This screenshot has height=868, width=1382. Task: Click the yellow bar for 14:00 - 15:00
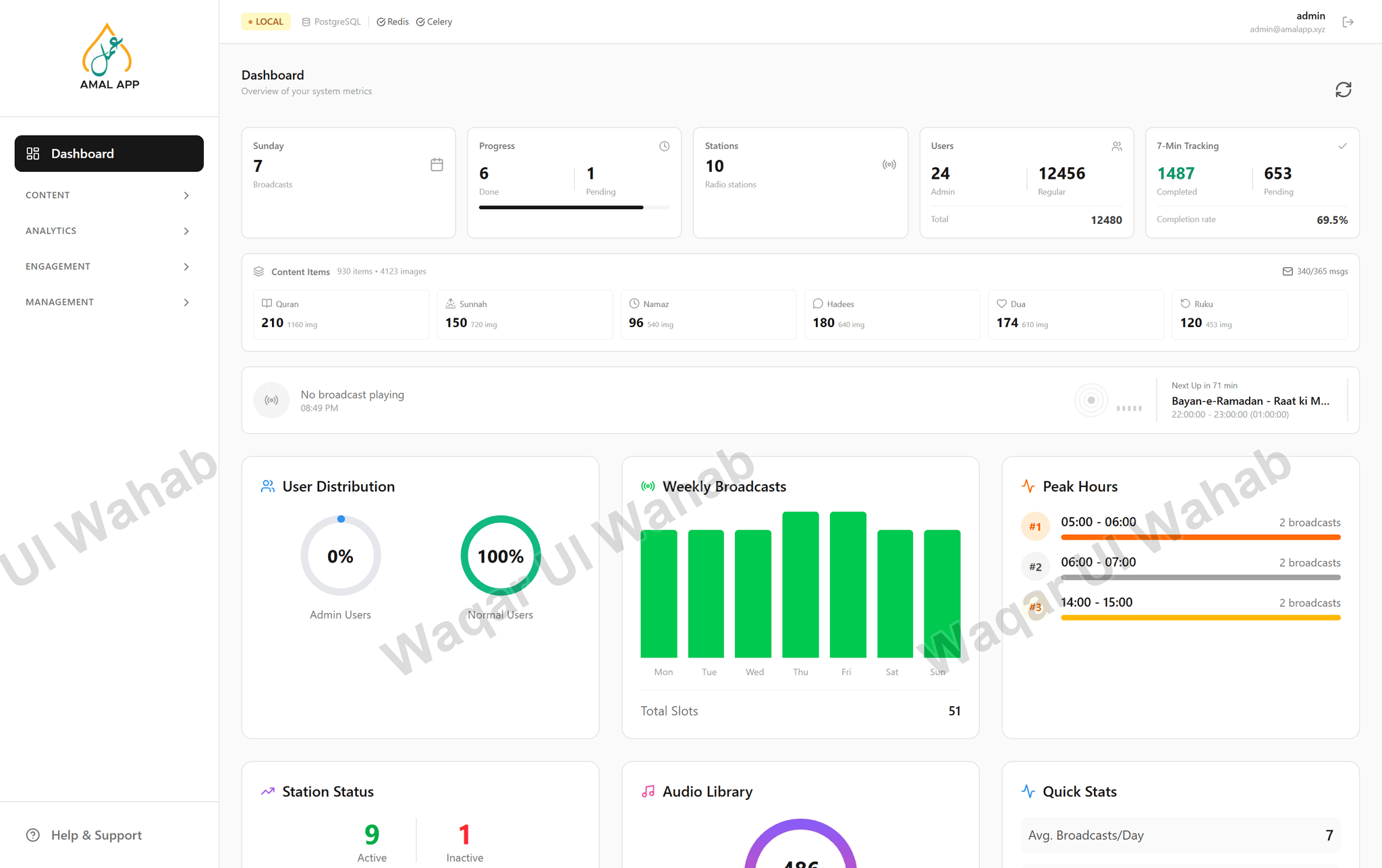coord(1200,618)
